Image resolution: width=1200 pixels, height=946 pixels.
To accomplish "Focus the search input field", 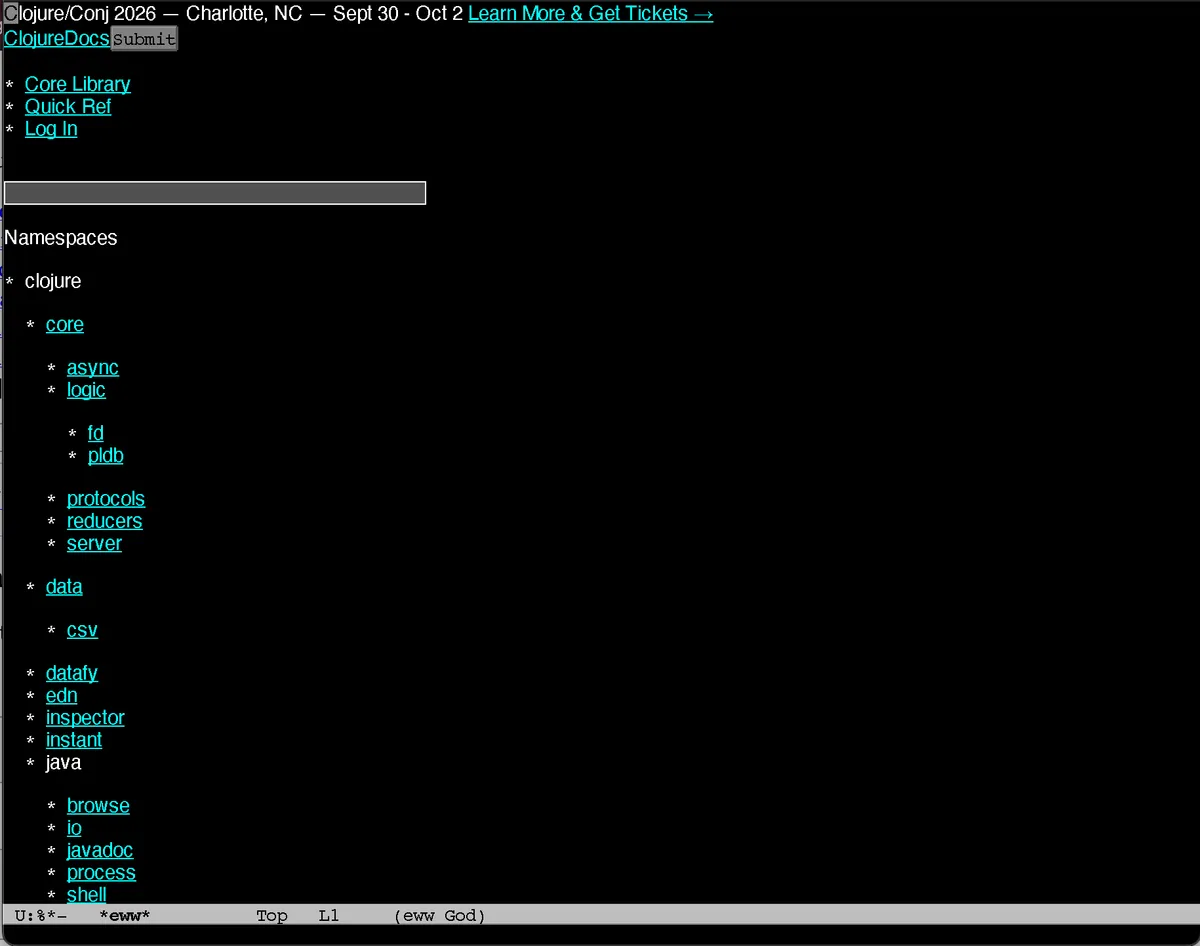I will tap(215, 193).
